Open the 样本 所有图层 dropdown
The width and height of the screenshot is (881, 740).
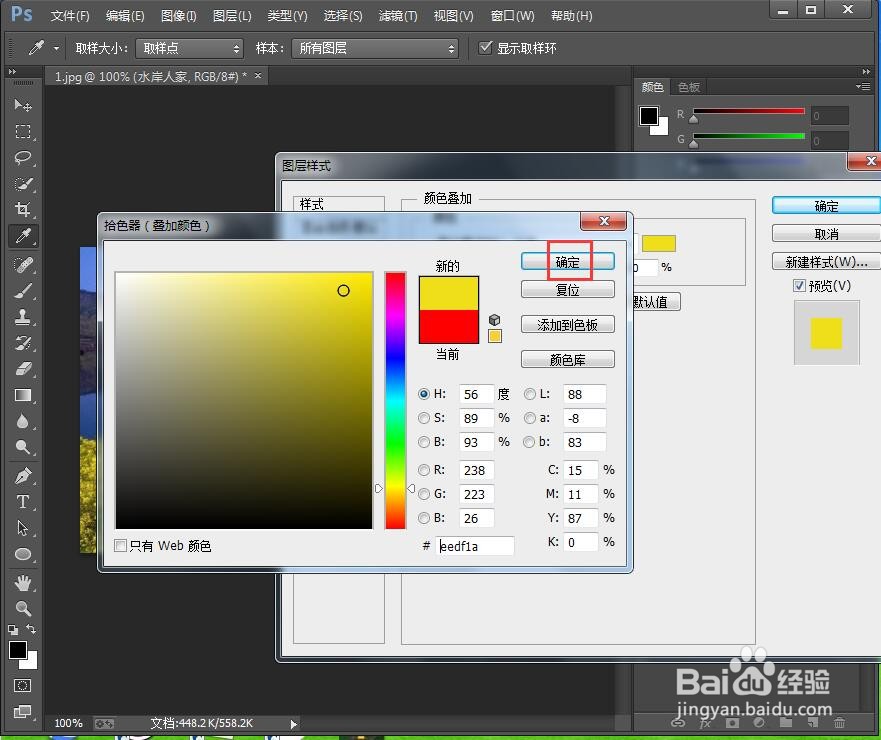[375, 48]
